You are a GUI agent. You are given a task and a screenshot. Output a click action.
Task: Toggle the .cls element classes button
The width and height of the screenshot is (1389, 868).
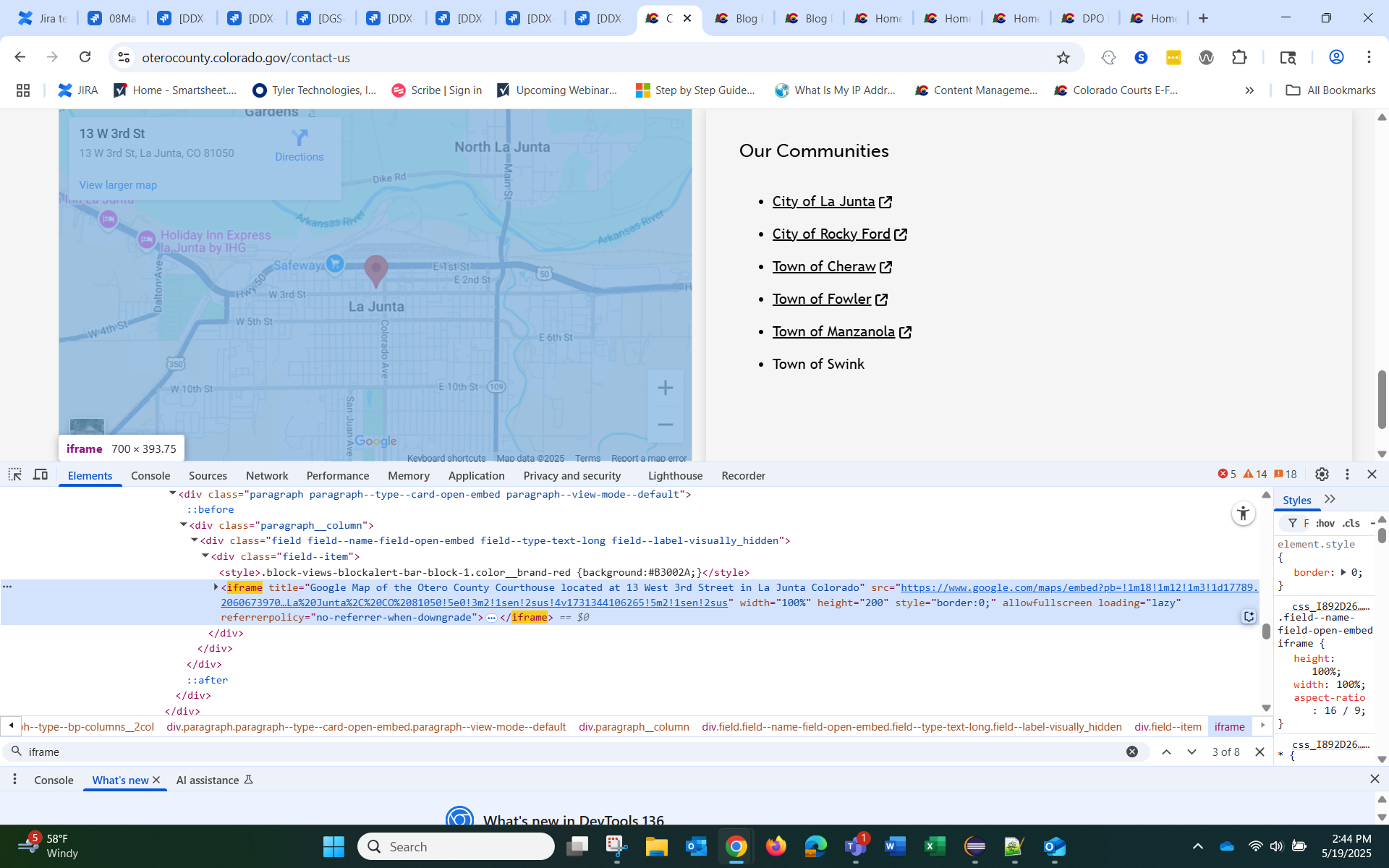[1351, 523]
